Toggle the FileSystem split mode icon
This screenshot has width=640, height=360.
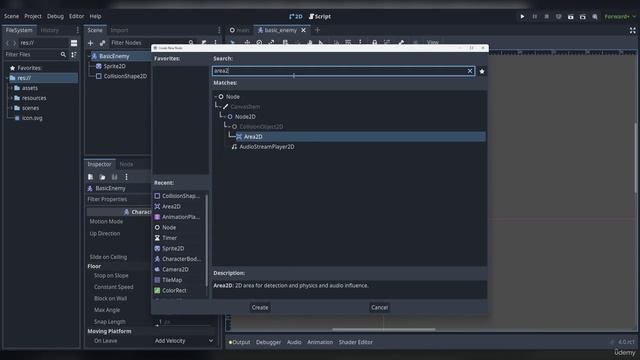pos(74,43)
